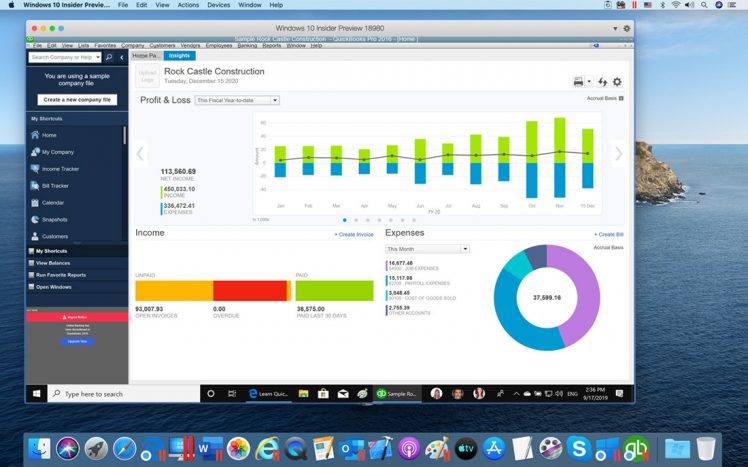
Task: Open the Reports menu
Action: (x=272, y=45)
